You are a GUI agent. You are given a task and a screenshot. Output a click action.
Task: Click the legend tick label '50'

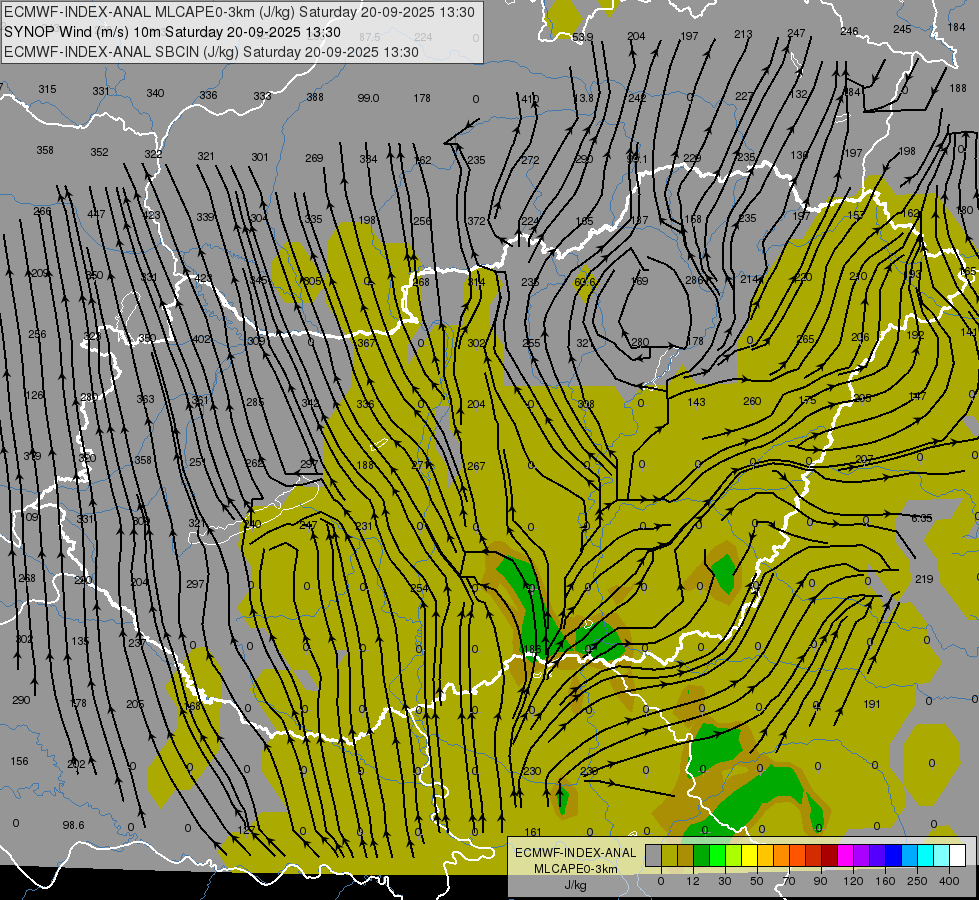click(756, 881)
